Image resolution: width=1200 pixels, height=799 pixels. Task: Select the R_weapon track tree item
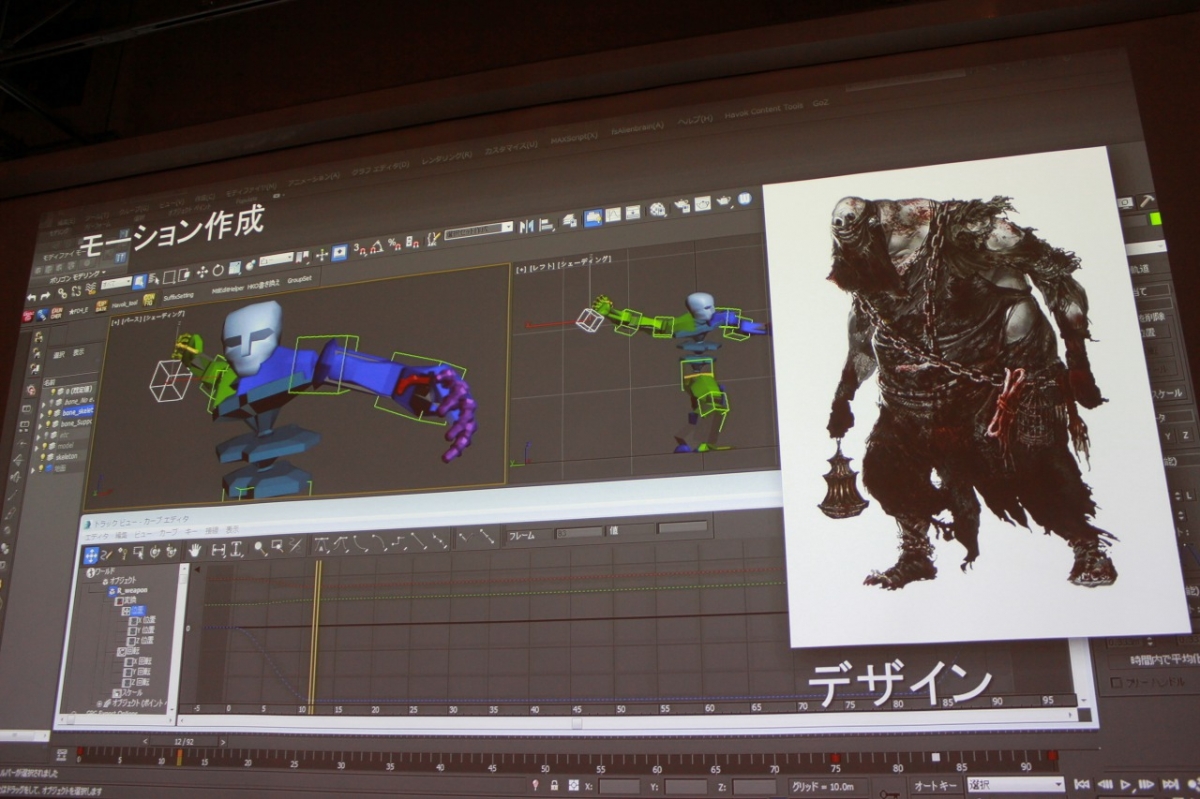coord(129,590)
